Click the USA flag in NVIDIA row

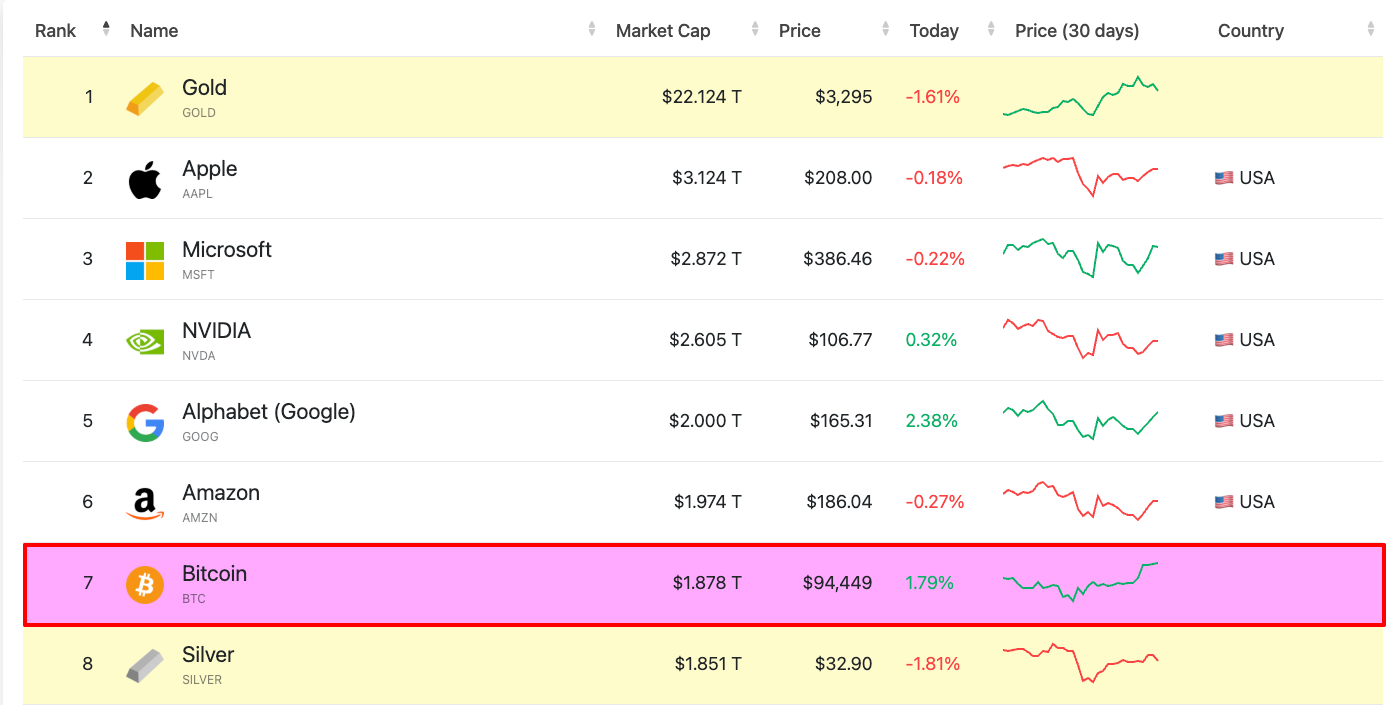[1224, 340]
